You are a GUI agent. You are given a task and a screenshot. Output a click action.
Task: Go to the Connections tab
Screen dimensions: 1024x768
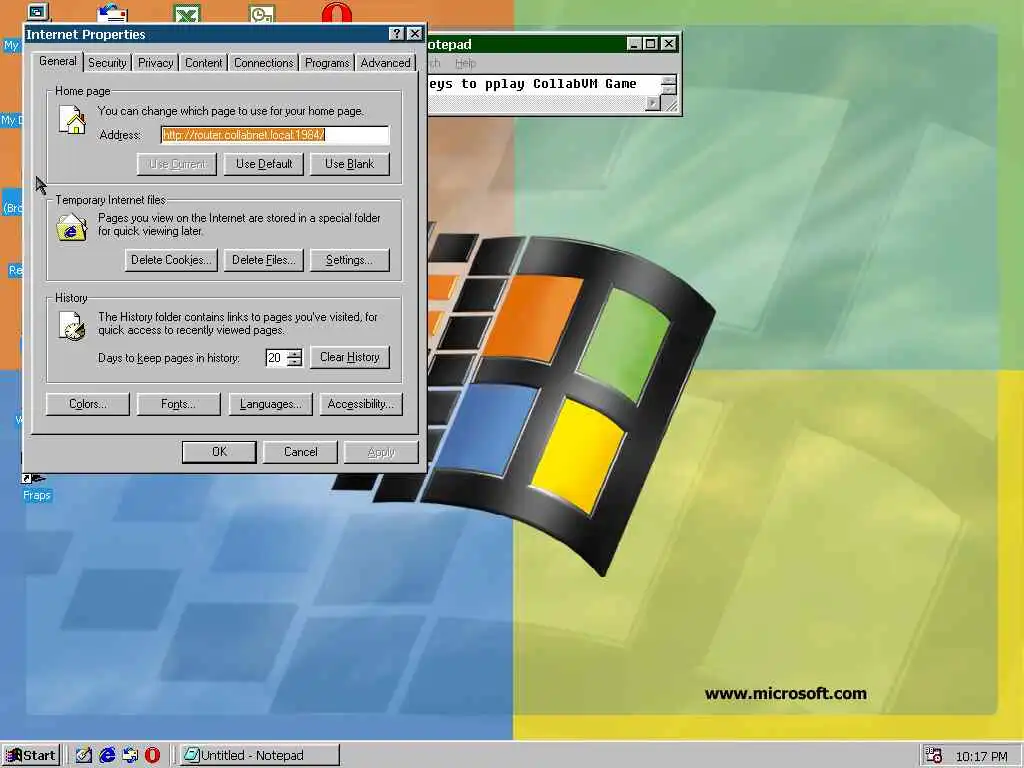[x=263, y=63]
